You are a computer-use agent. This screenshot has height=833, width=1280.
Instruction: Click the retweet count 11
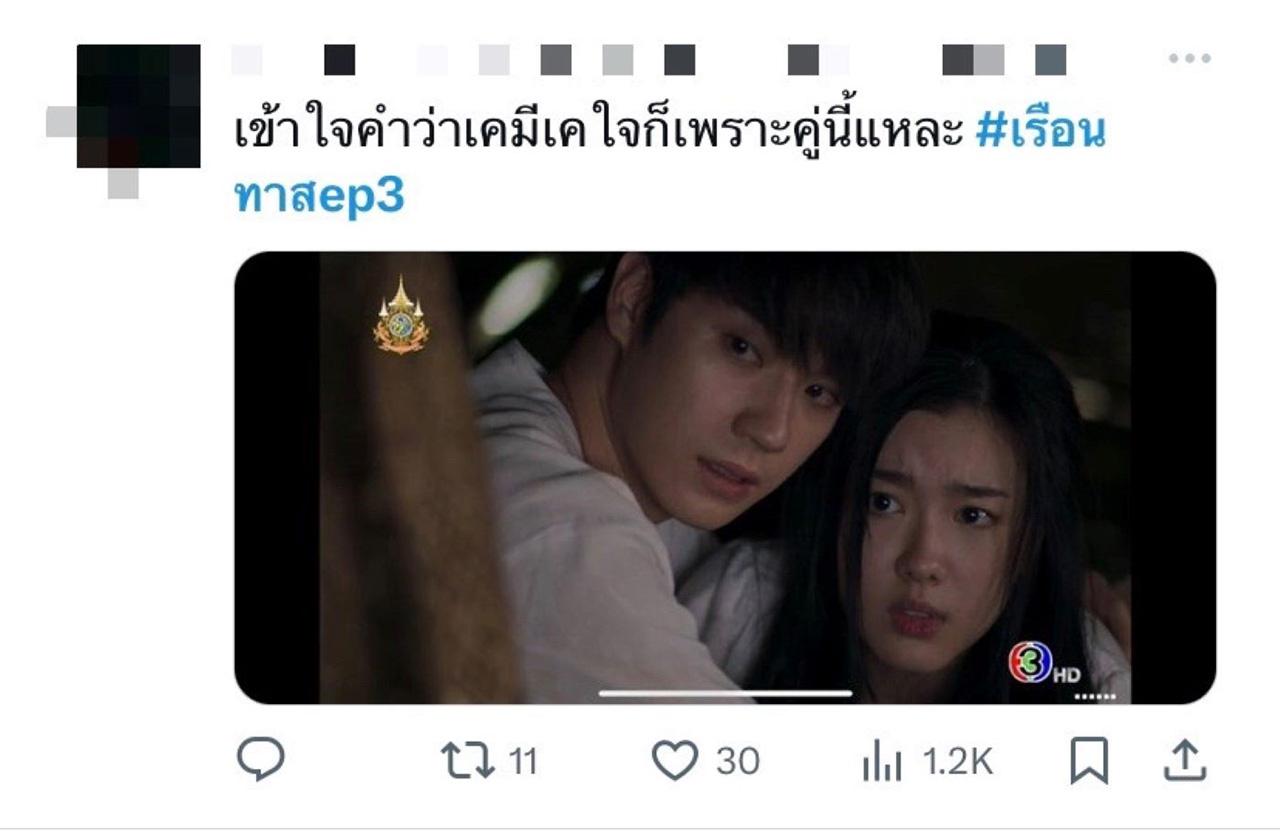(x=523, y=762)
